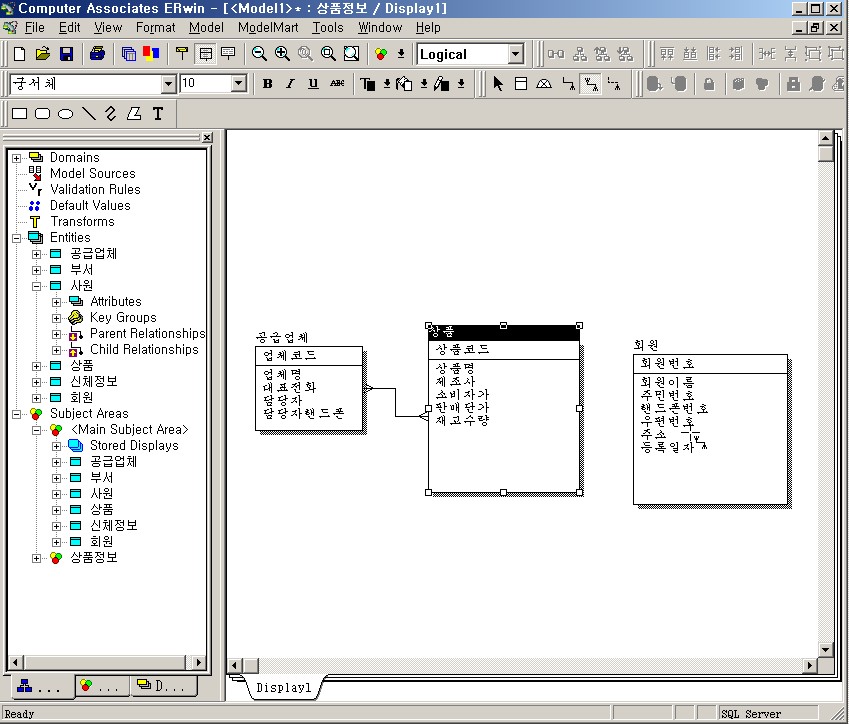Select the subtype relationship tool
This screenshot has height=724, width=849.
pos(544,83)
